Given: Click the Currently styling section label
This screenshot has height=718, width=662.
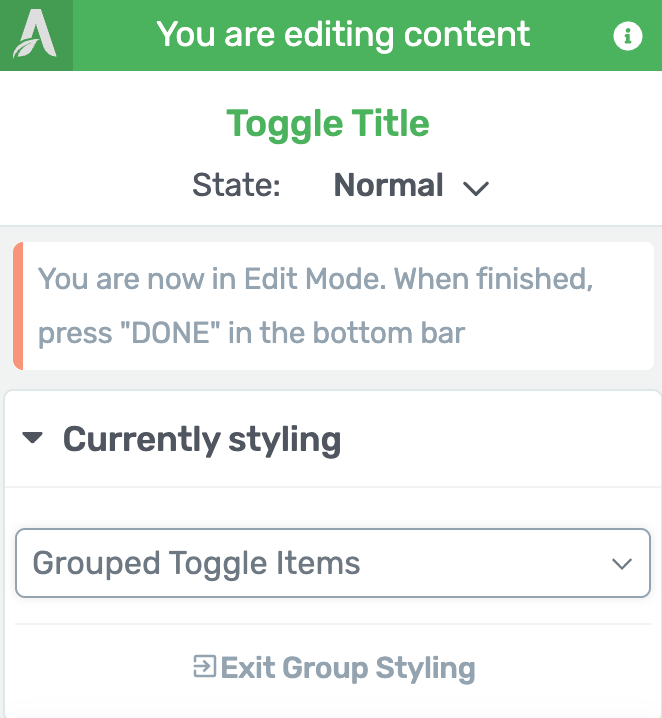Looking at the screenshot, I should [202, 440].
